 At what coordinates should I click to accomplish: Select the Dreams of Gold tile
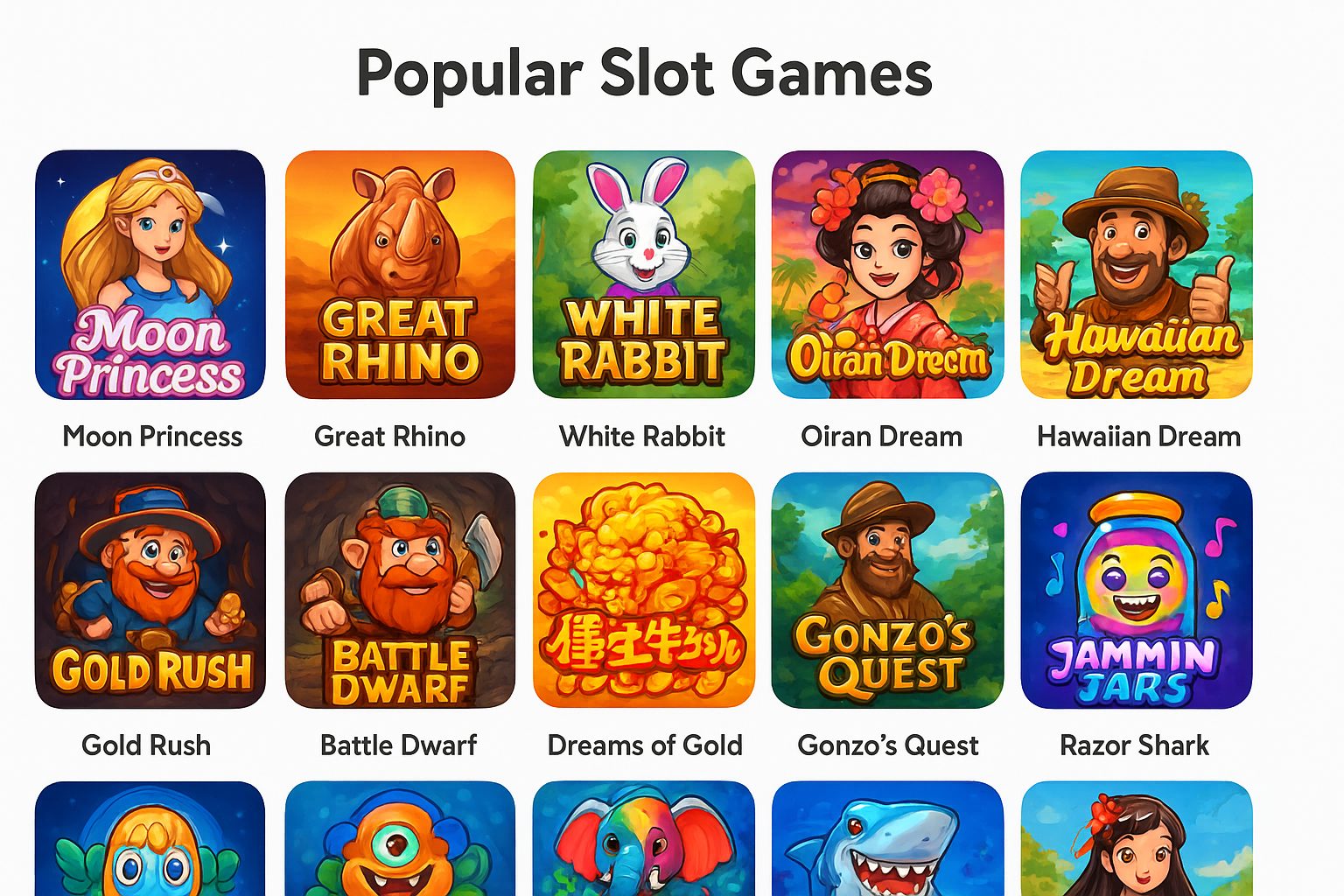click(x=643, y=591)
